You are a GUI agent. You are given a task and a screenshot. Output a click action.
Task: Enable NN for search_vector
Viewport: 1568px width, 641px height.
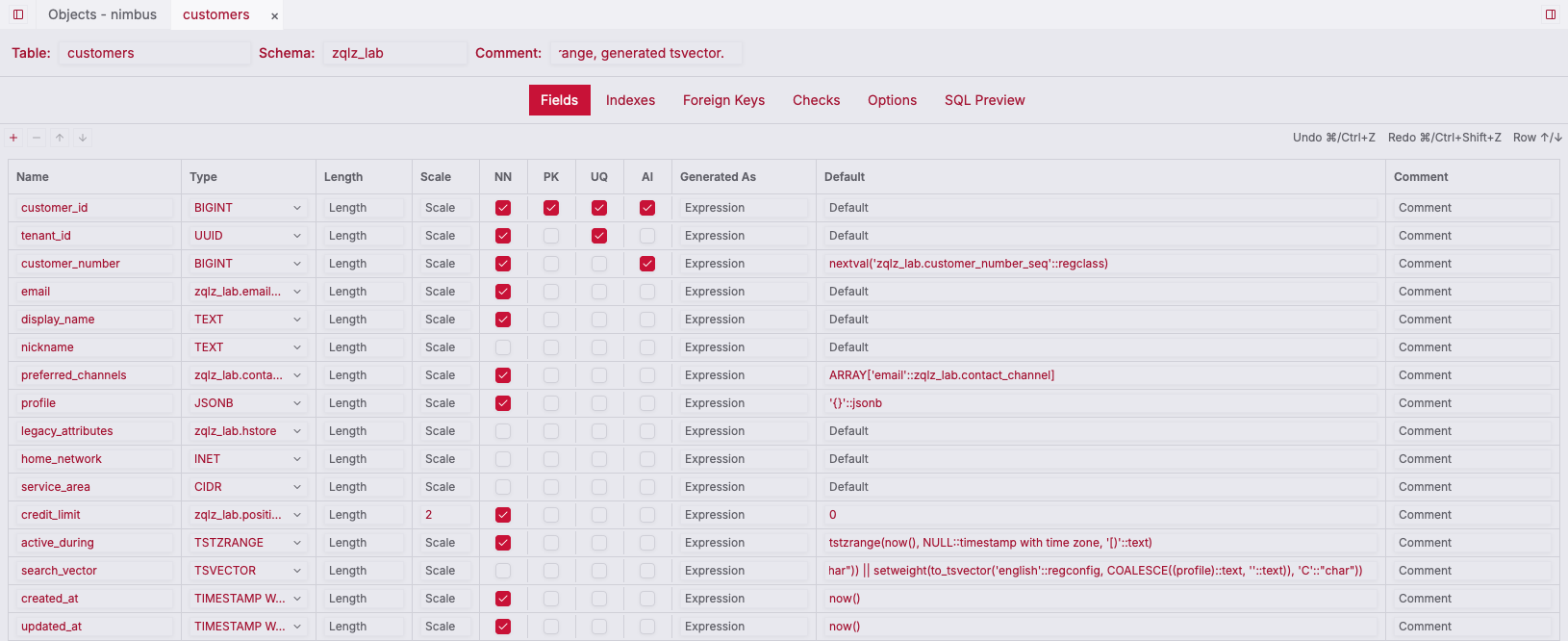point(503,571)
